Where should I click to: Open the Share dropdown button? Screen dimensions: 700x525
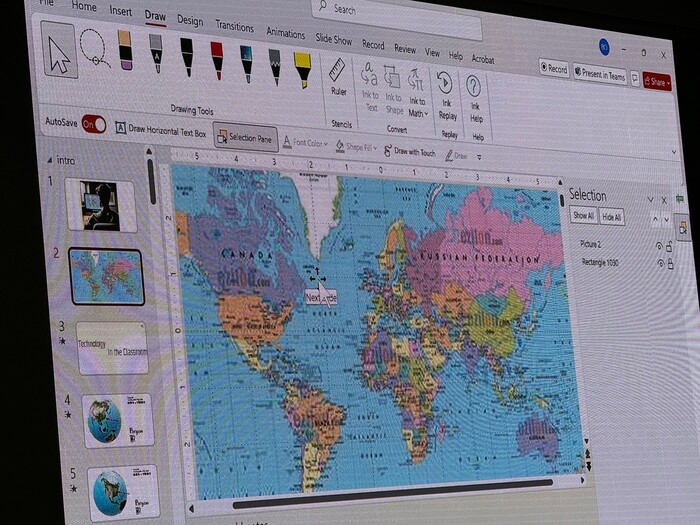[657, 82]
